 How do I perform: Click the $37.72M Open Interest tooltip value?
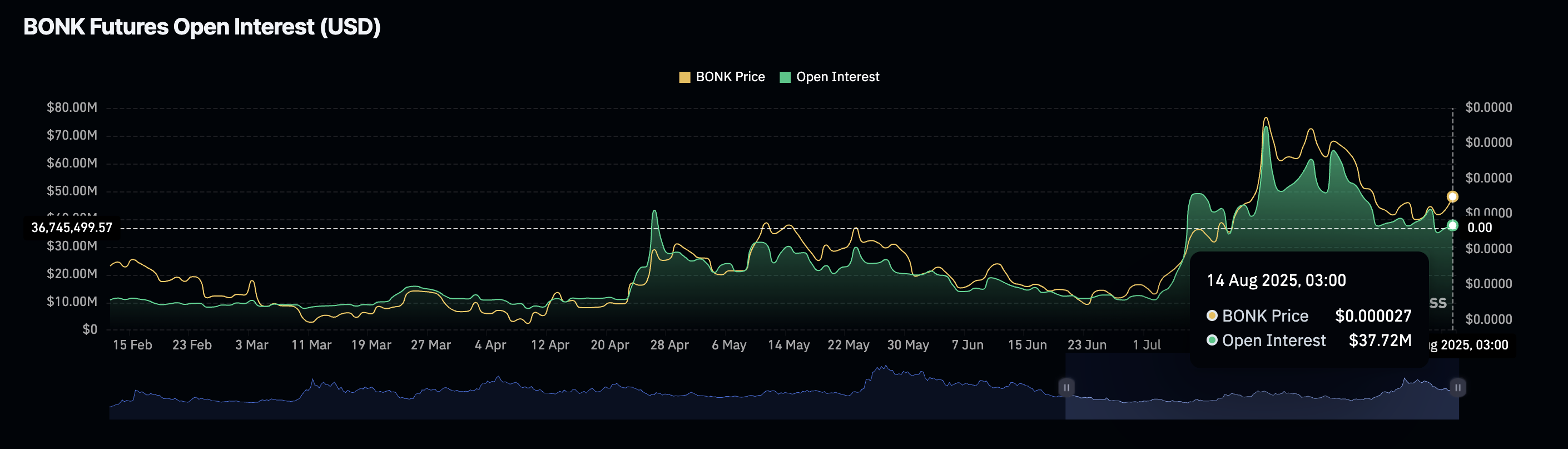tap(1380, 340)
